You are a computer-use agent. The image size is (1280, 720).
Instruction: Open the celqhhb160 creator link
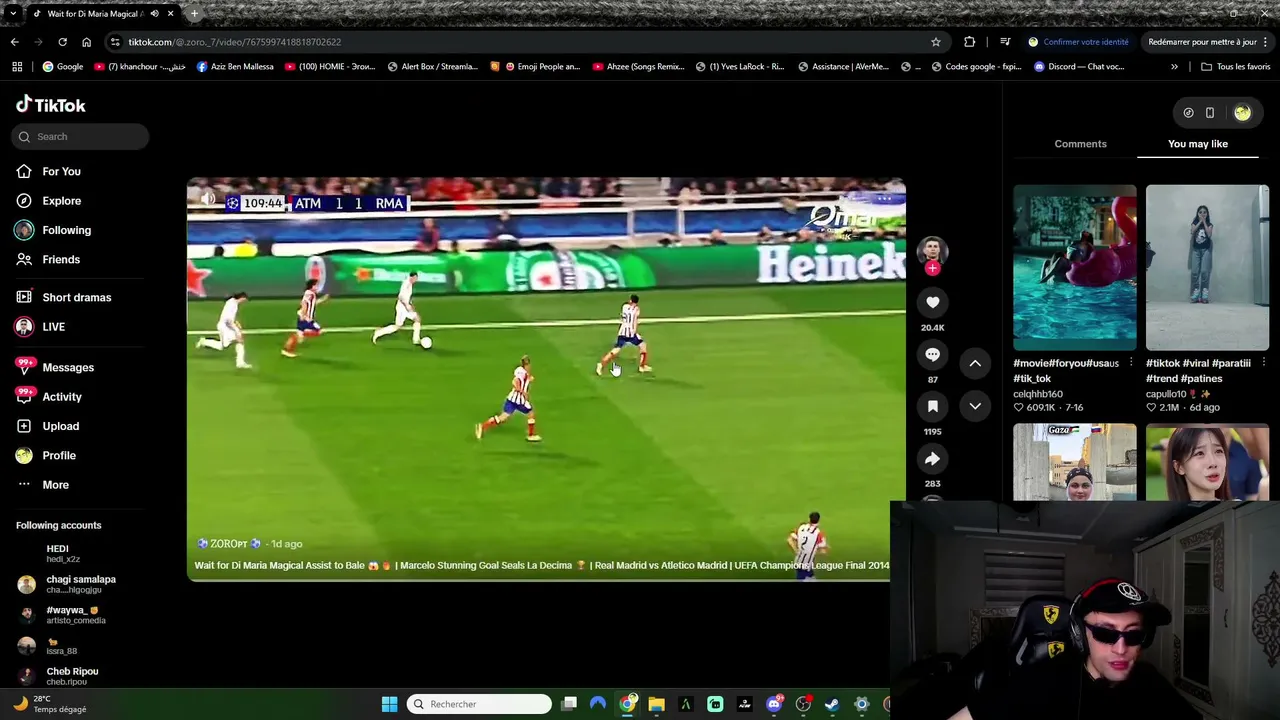point(1038,394)
